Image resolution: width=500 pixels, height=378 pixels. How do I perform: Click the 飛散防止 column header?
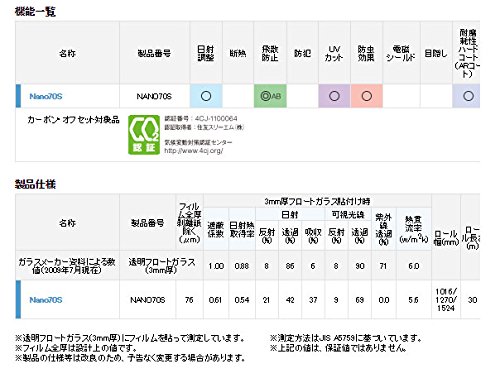(x=270, y=53)
